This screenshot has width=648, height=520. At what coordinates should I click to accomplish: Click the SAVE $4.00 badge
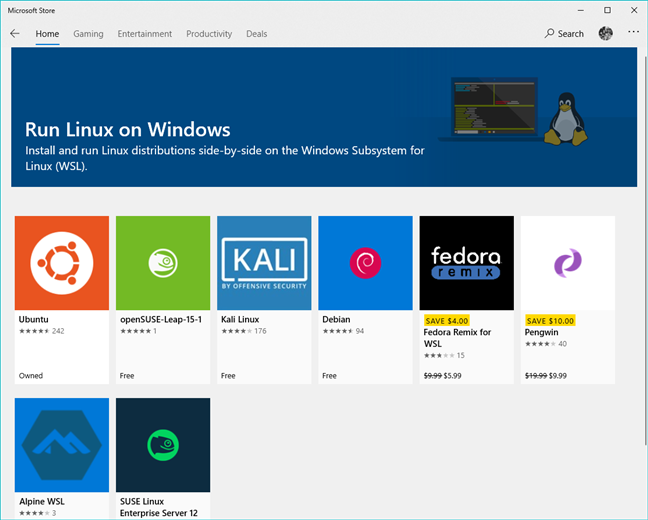tap(447, 321)
